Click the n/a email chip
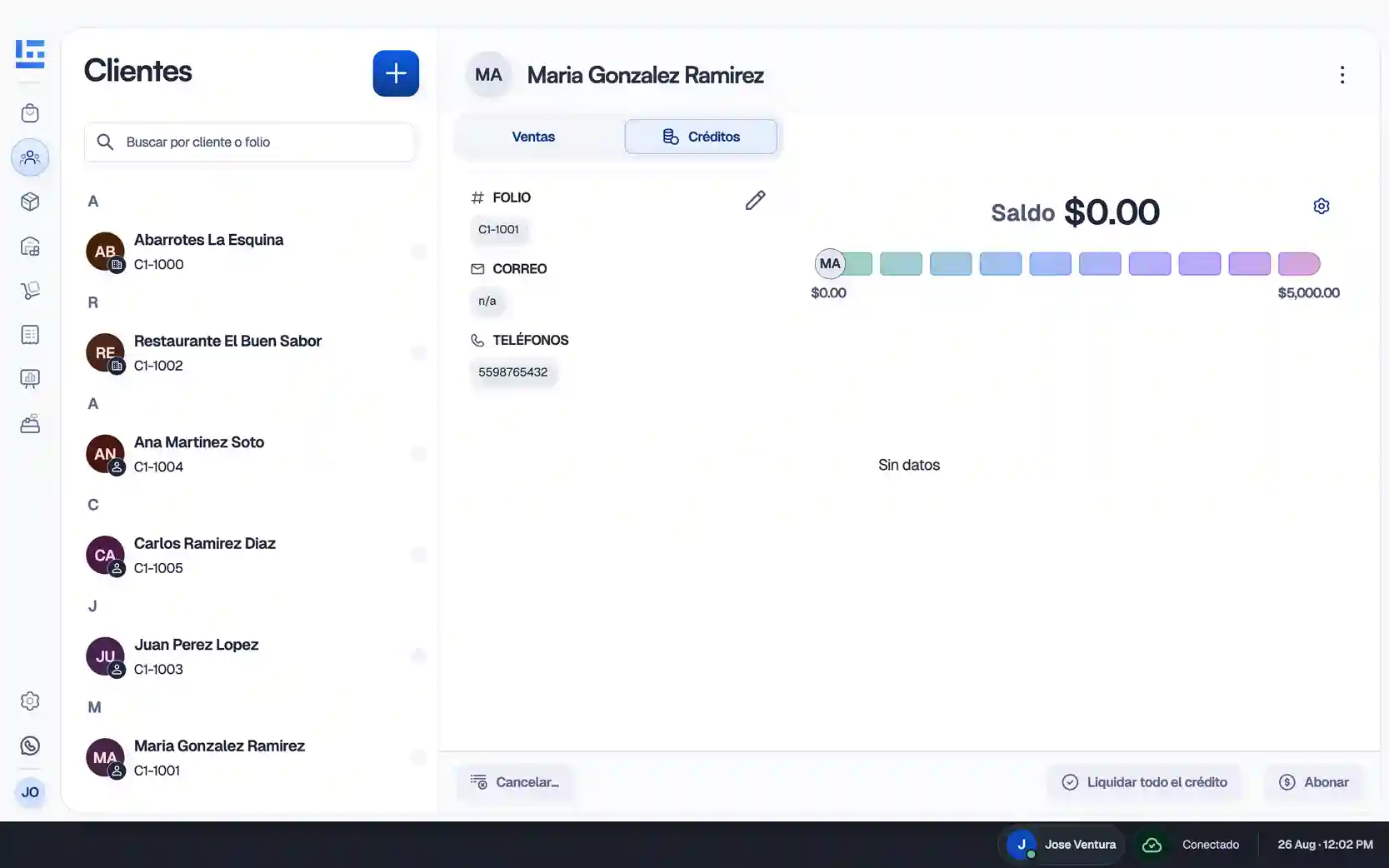This screenshot has width=1389, height=868. click(x=487, y=302)
